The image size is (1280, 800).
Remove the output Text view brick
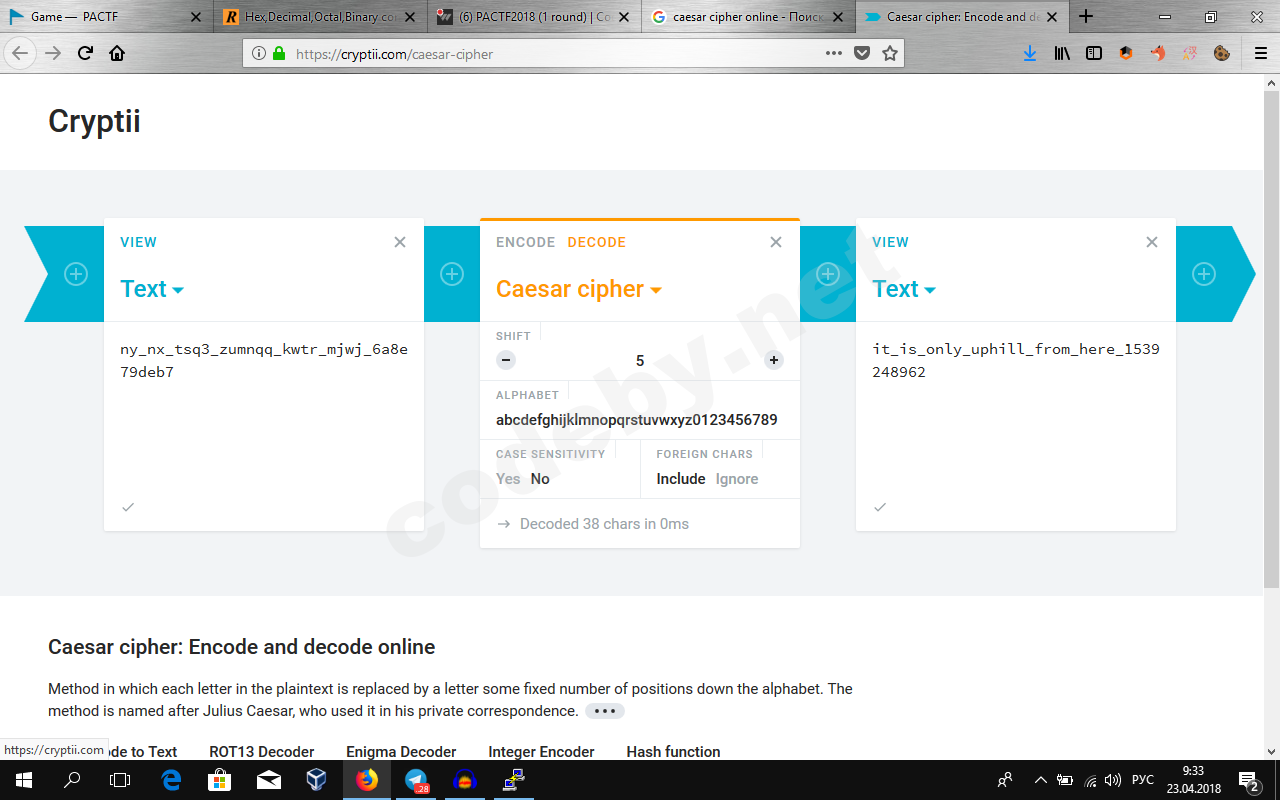pyautogui.click(x=1152, y=242)
